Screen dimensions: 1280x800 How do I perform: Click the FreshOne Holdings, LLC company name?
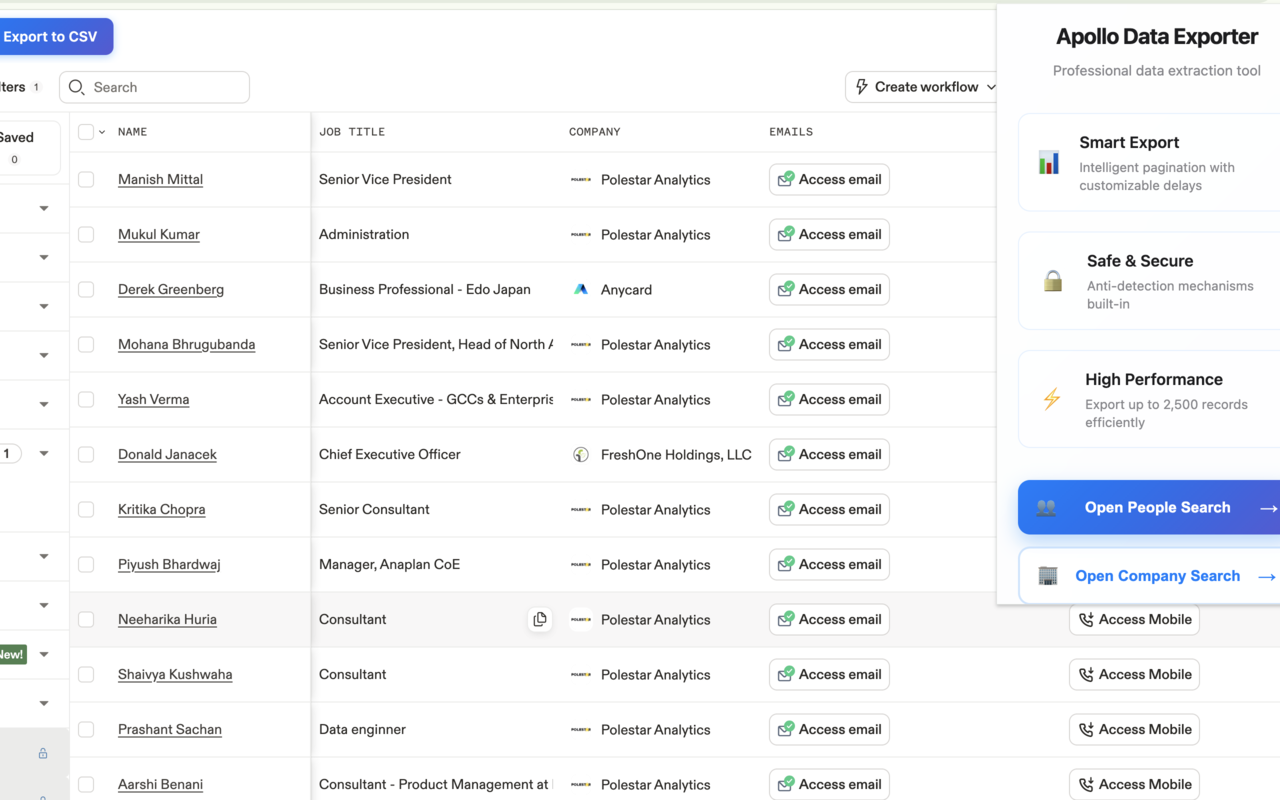coord(676,455)
